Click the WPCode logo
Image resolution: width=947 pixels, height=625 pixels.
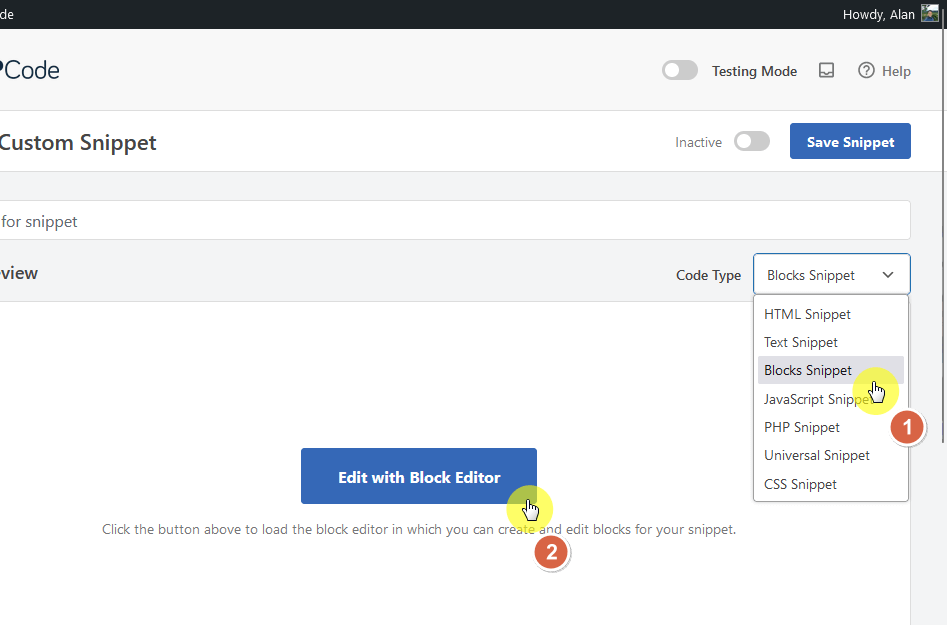(30, 71)
